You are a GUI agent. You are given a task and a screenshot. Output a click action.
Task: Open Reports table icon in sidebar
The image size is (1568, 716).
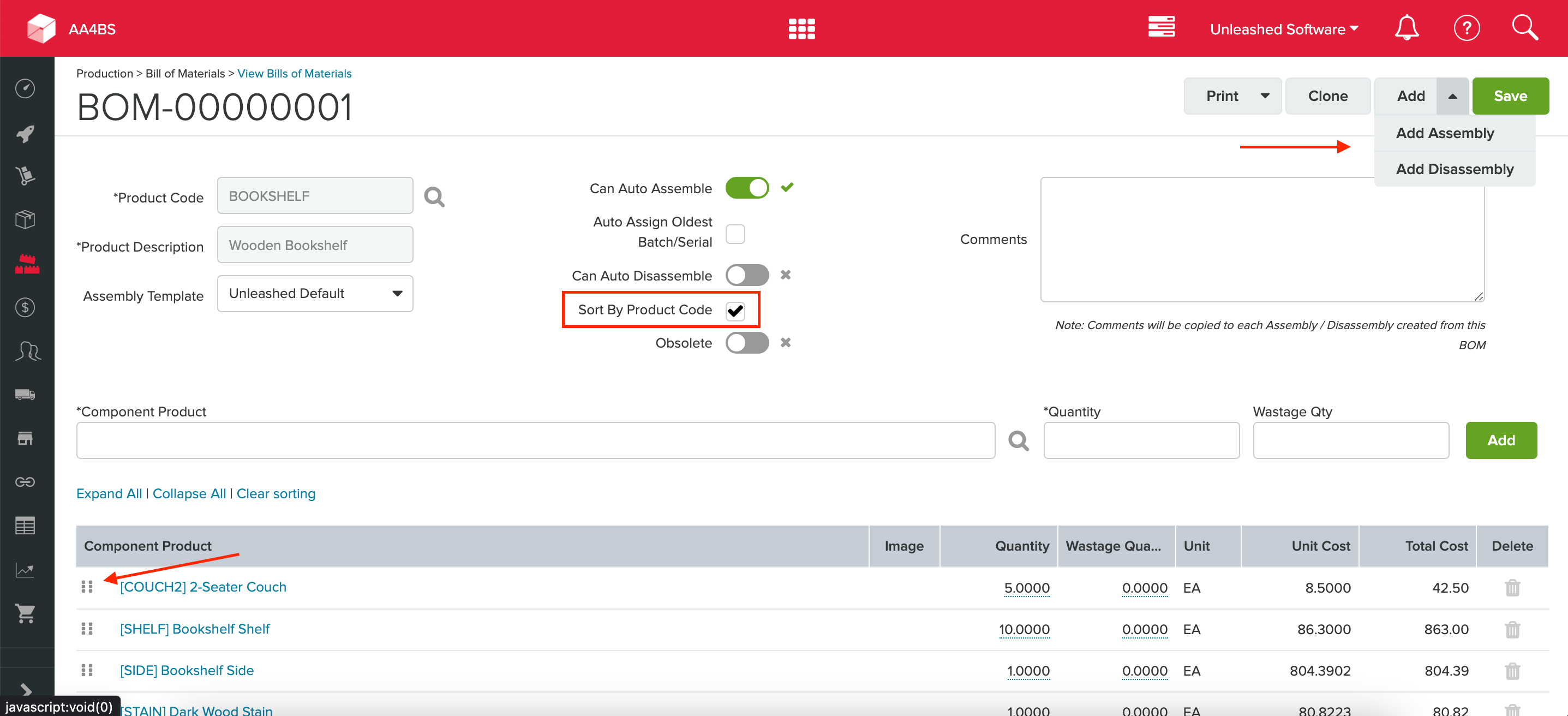[25, 526]
